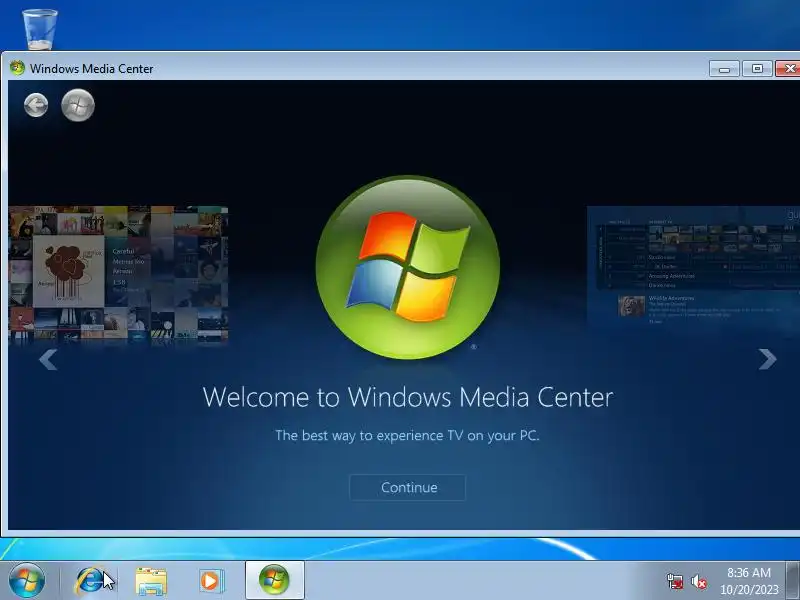The image size is (800, 600).
Task: Launch Windows Media Player from the taskbar
Action: tap(211, 581)
